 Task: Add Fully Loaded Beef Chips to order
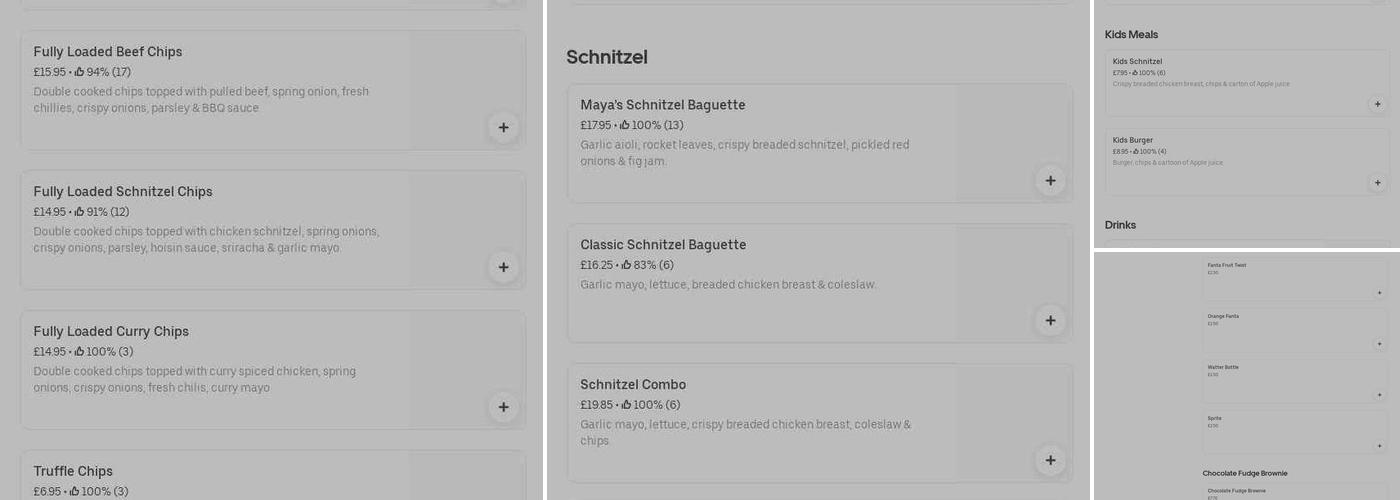coord(503,127)
